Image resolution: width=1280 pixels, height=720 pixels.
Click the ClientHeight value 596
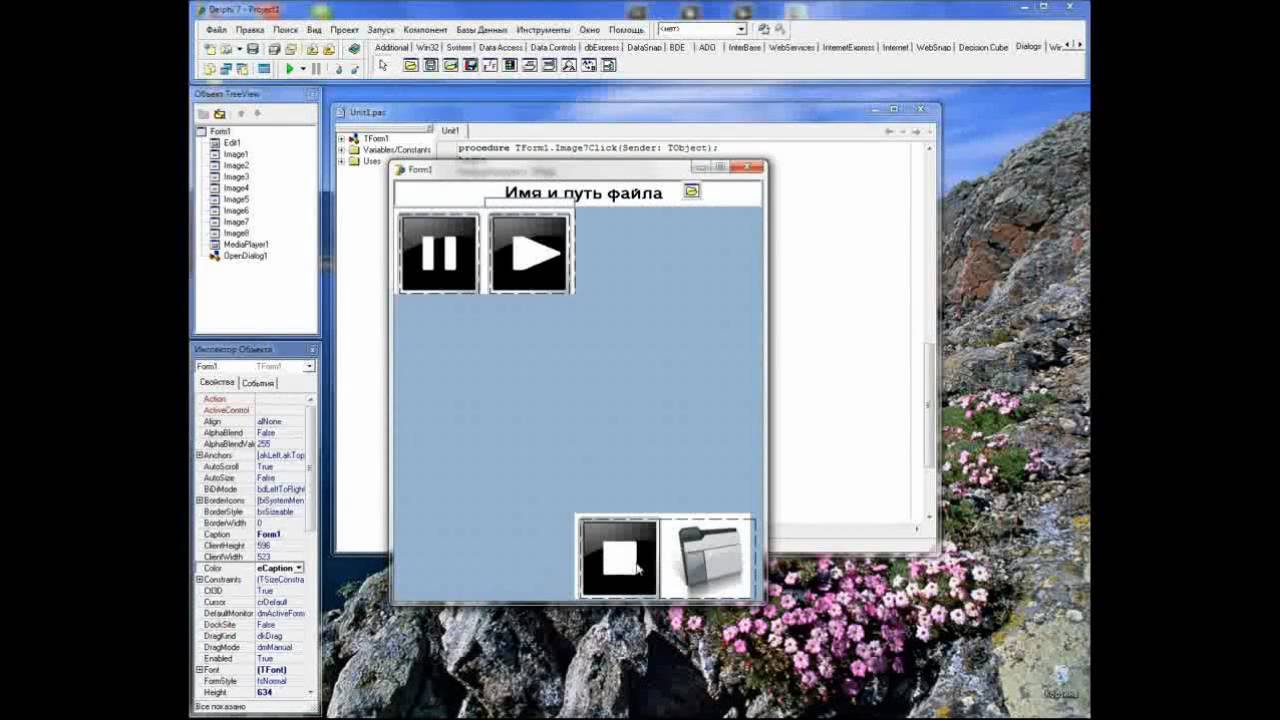tap(280, 546)
